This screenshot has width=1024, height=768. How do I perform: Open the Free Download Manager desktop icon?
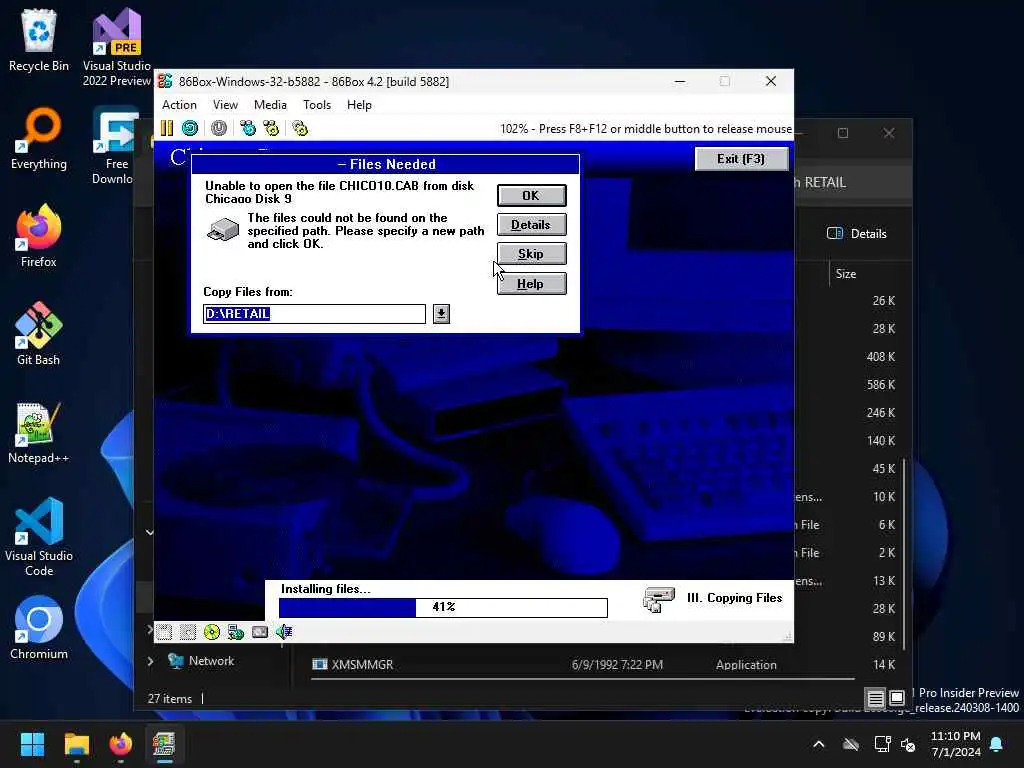[x=116, y=145]
